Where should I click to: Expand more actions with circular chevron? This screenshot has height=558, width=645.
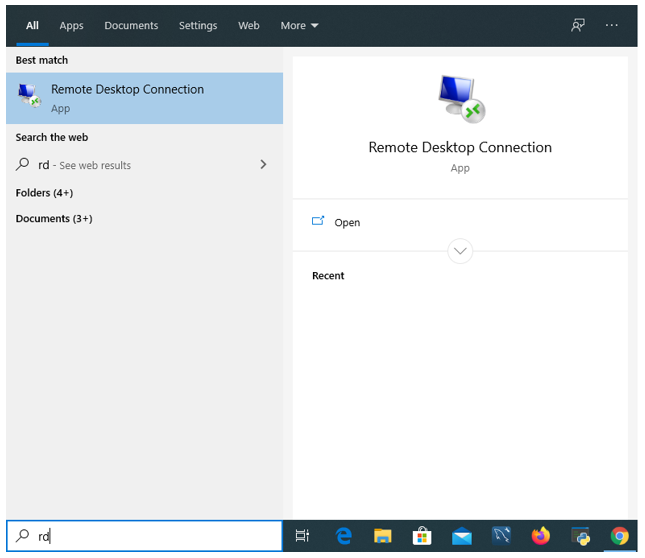point(460,251)
